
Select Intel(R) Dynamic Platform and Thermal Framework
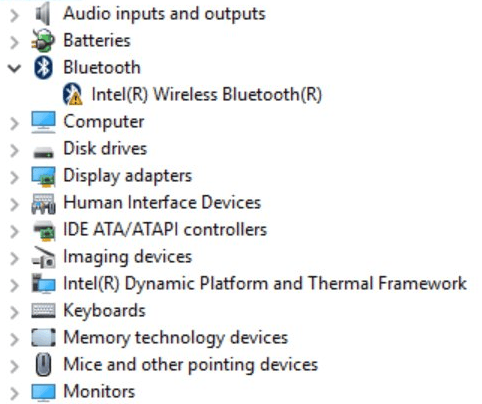point(265,283)
